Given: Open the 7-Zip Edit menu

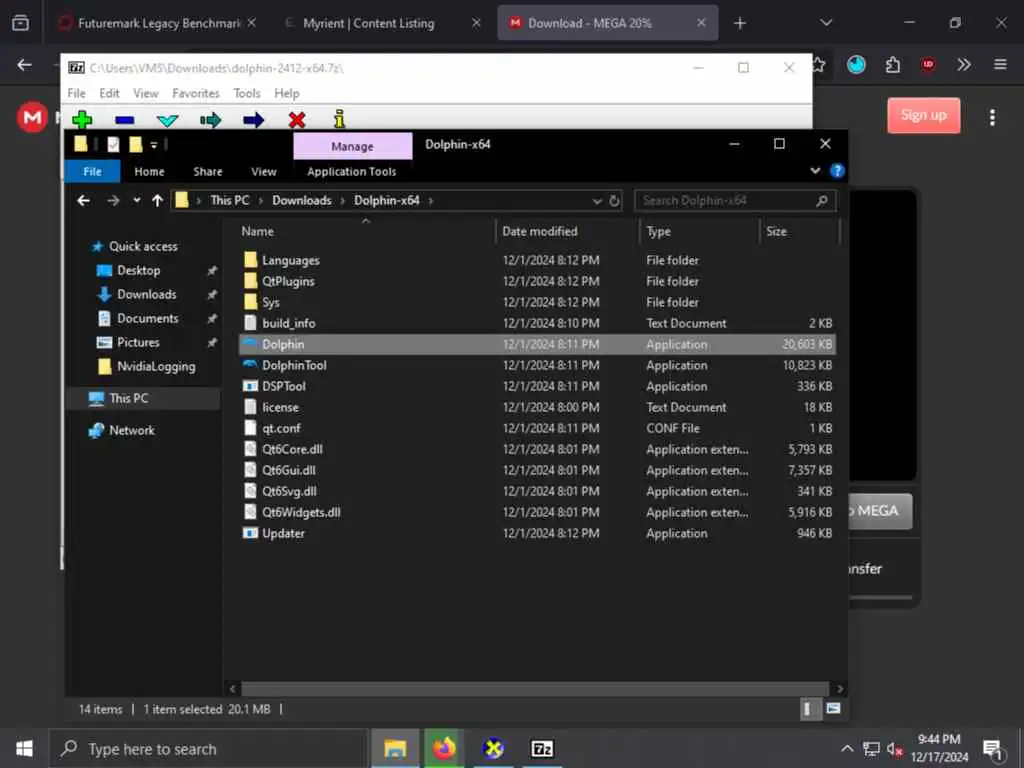Looking at the screenshot, I should pos(109,93).
